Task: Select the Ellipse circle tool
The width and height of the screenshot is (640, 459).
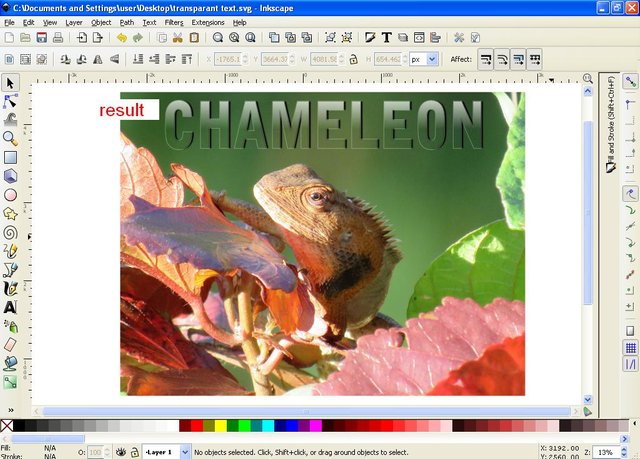Action: pyautogui.click(x=10, y=195)
